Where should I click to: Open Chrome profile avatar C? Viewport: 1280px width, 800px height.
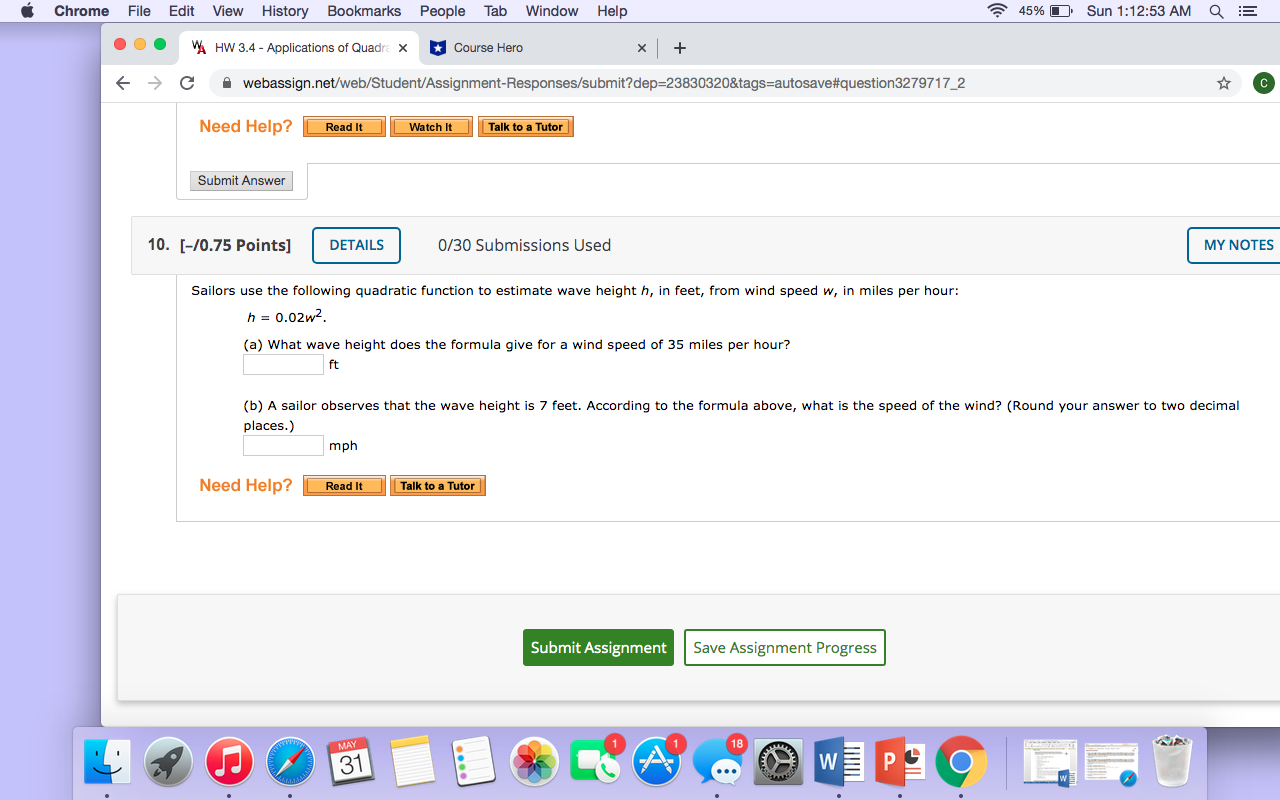1264,84
